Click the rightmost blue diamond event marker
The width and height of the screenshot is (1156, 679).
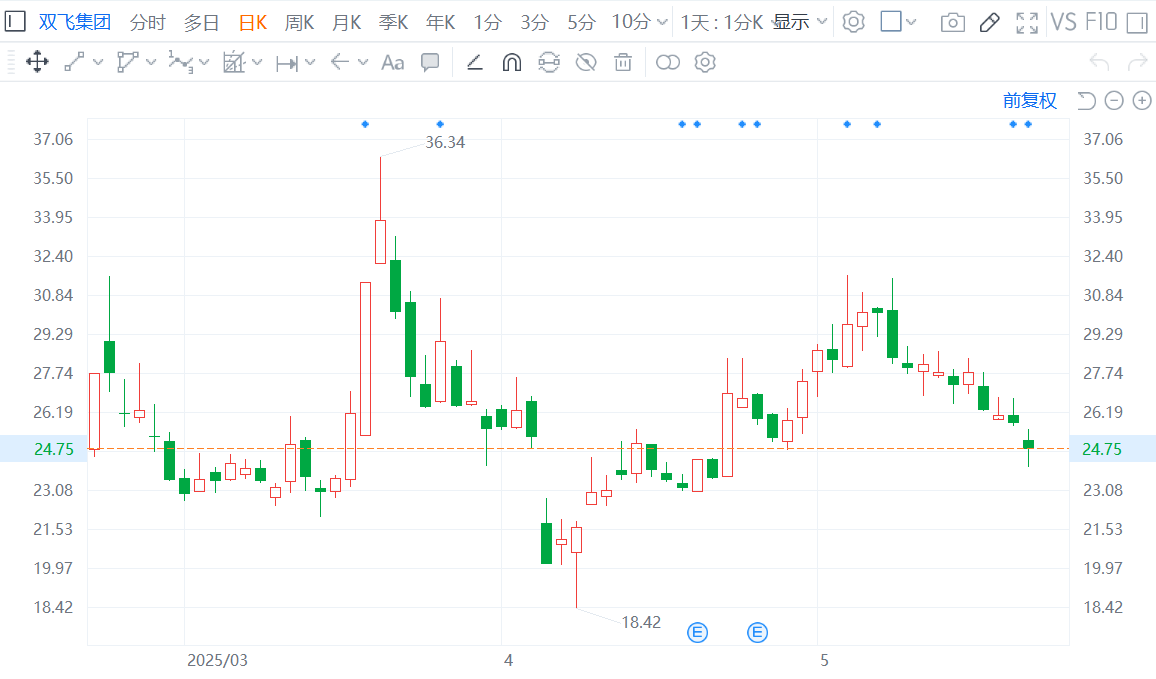[x=1028, y=124]
